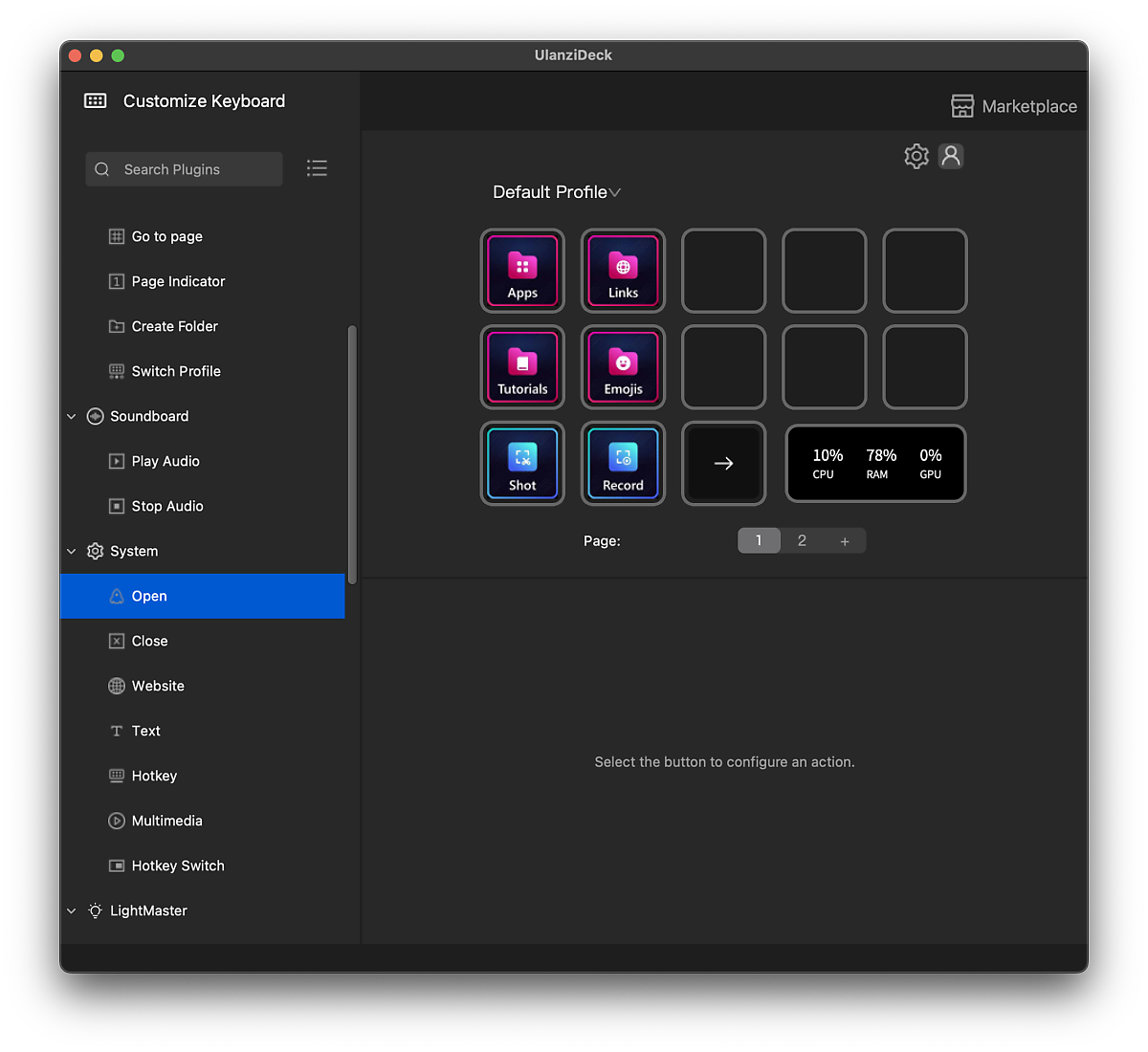Click the plugin list scrollbar
Screen dimensions: 1148x1052
coord(352,454)
